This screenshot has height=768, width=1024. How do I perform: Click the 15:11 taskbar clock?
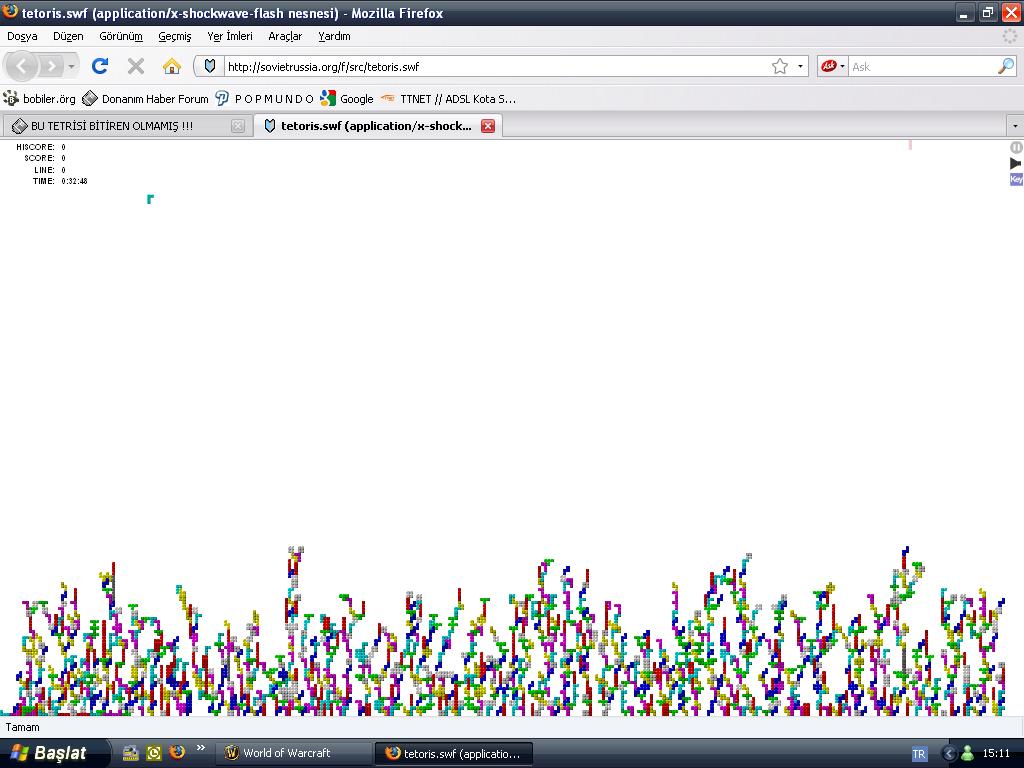996,754
